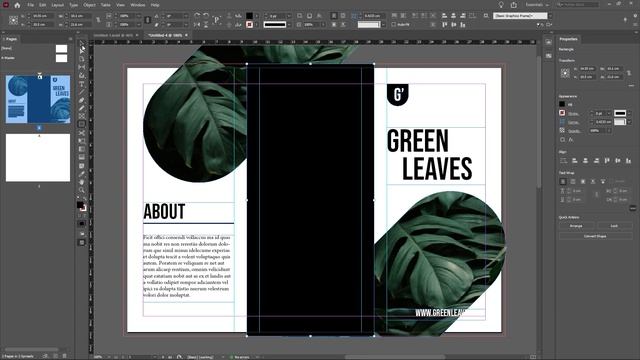Select the Type tool

pyautogui.click(x=82, y=84)
